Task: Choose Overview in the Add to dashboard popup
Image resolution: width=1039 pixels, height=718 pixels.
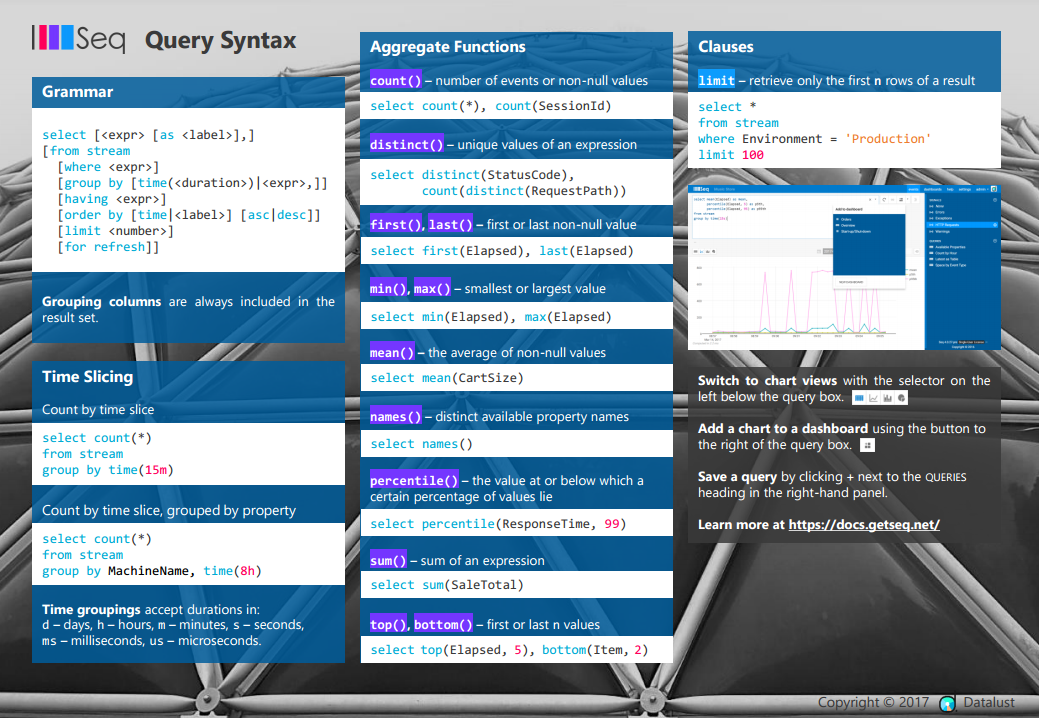Action: [848, 225]
